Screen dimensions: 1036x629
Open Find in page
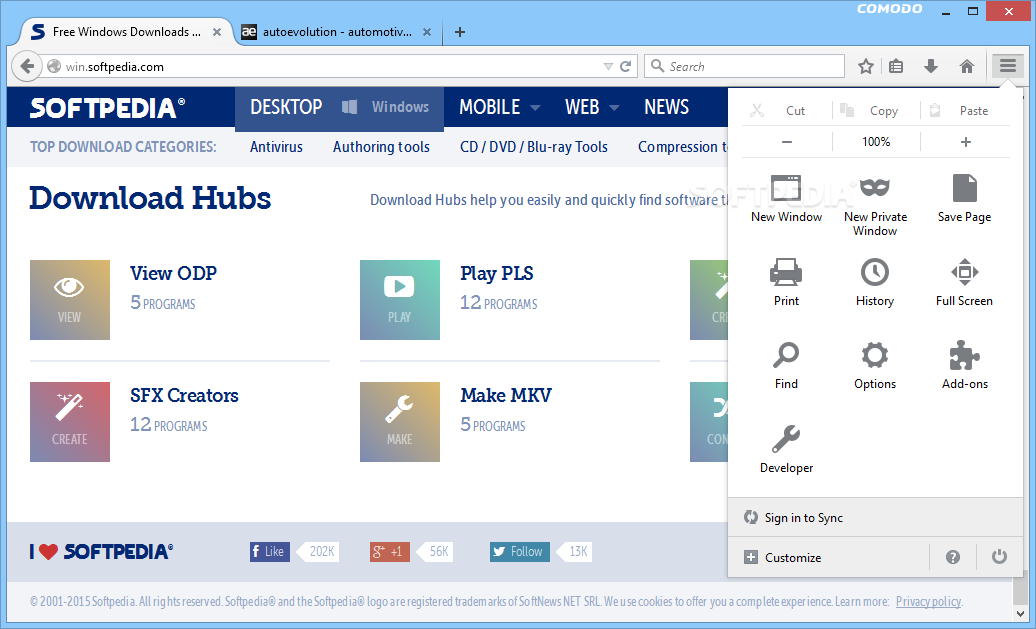tap(786, 365)
